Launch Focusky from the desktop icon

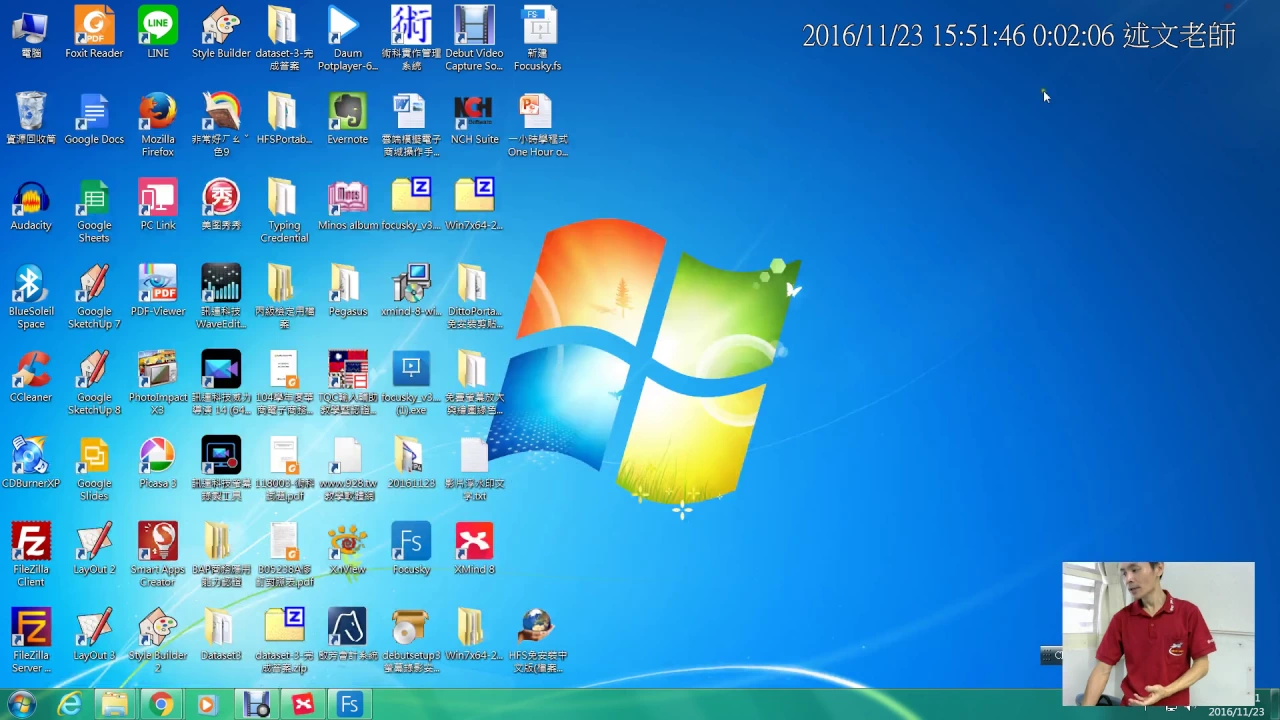[x=411, y=548]
